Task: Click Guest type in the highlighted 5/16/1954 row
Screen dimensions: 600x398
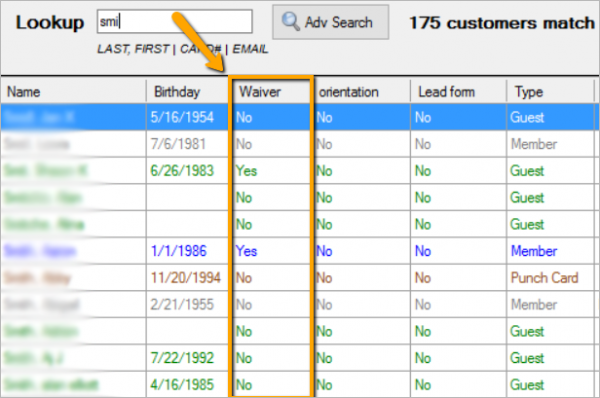Action: click(x=527, y=117)
